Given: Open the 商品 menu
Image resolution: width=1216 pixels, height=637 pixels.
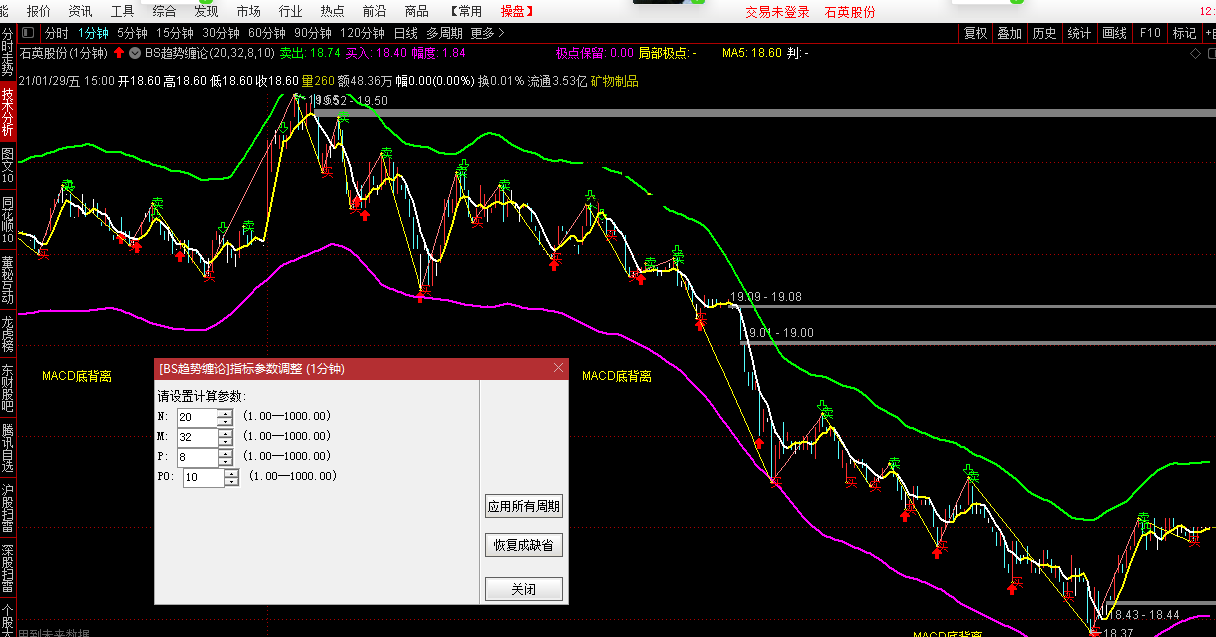Looking at the screenshot, I should tap(417, 11).
